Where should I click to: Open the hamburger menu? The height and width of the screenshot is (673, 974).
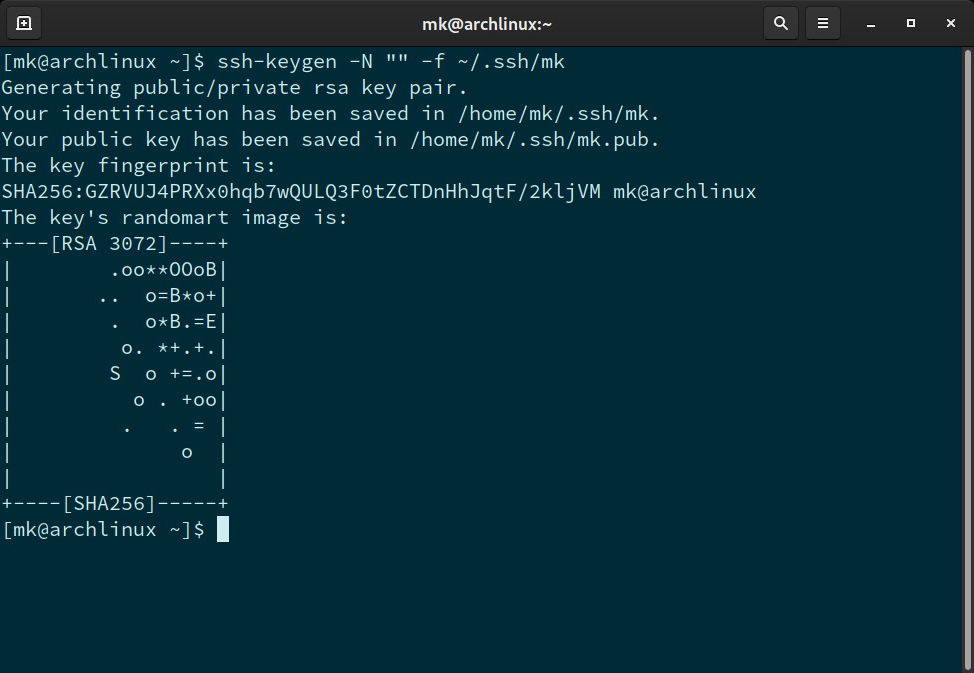tap(823, 22)
